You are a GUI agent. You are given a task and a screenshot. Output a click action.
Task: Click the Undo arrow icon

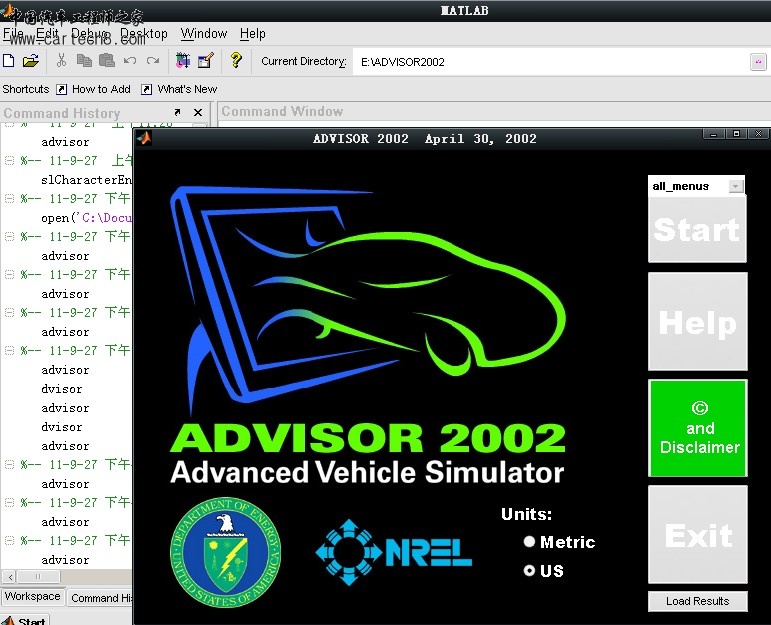pyautogui.click(x=130, y=60)
